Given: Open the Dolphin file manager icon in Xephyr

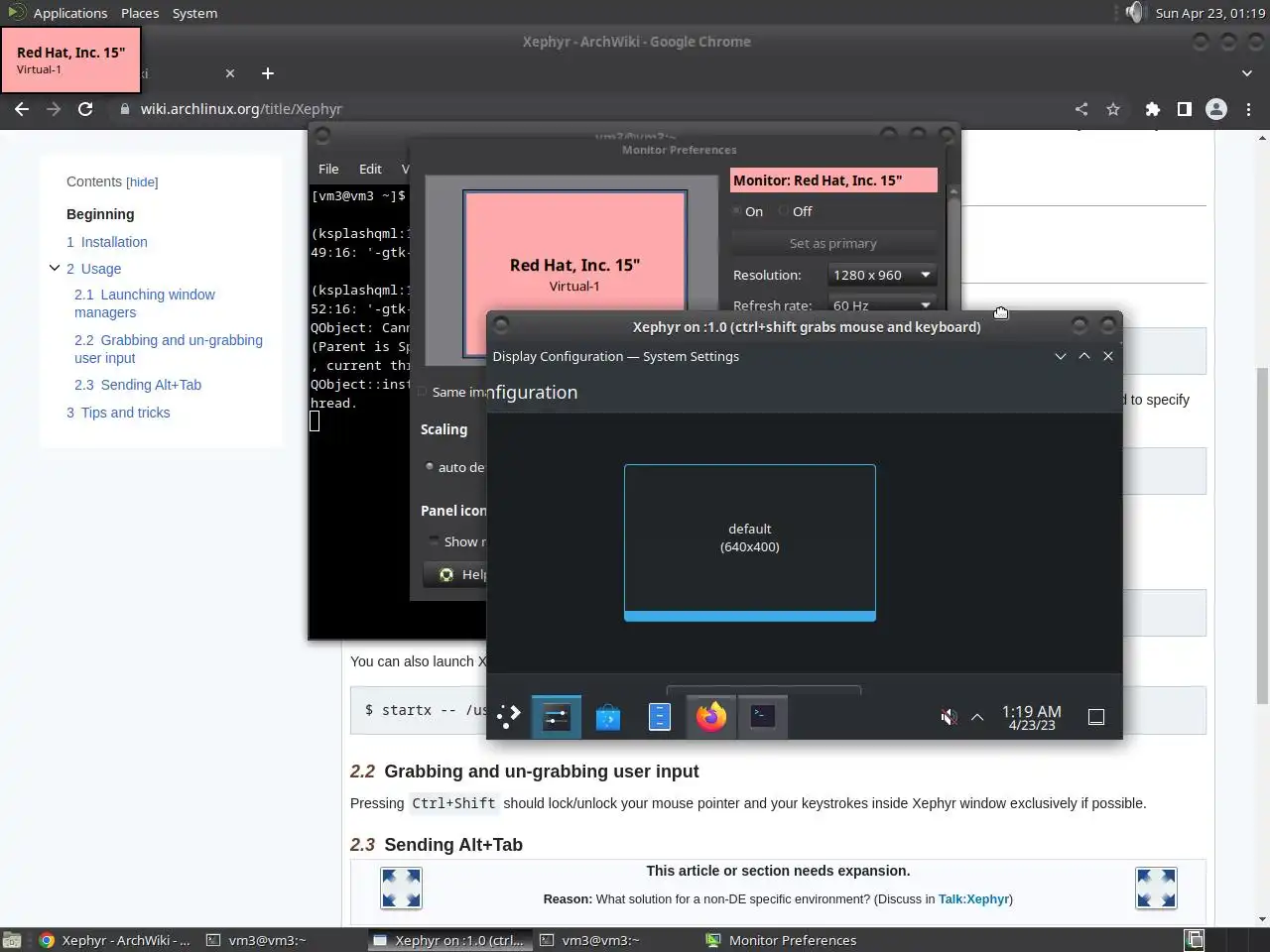Looking at the screenshot, I should [x=660, y=716].
